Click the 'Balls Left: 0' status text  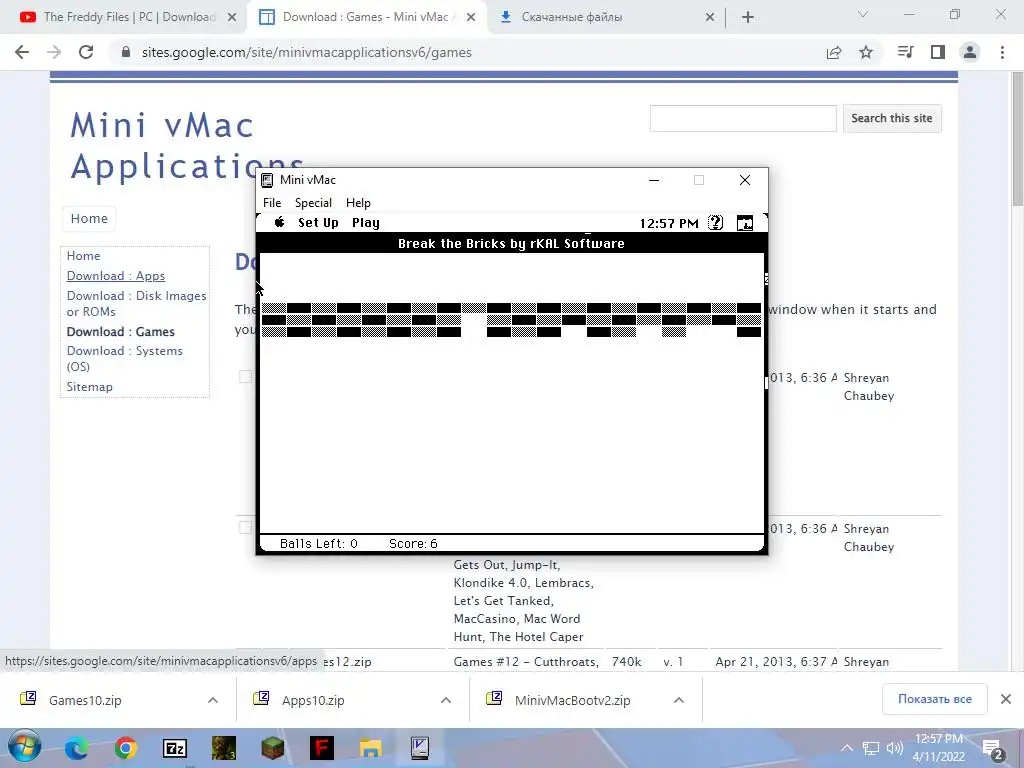point(319,544)
